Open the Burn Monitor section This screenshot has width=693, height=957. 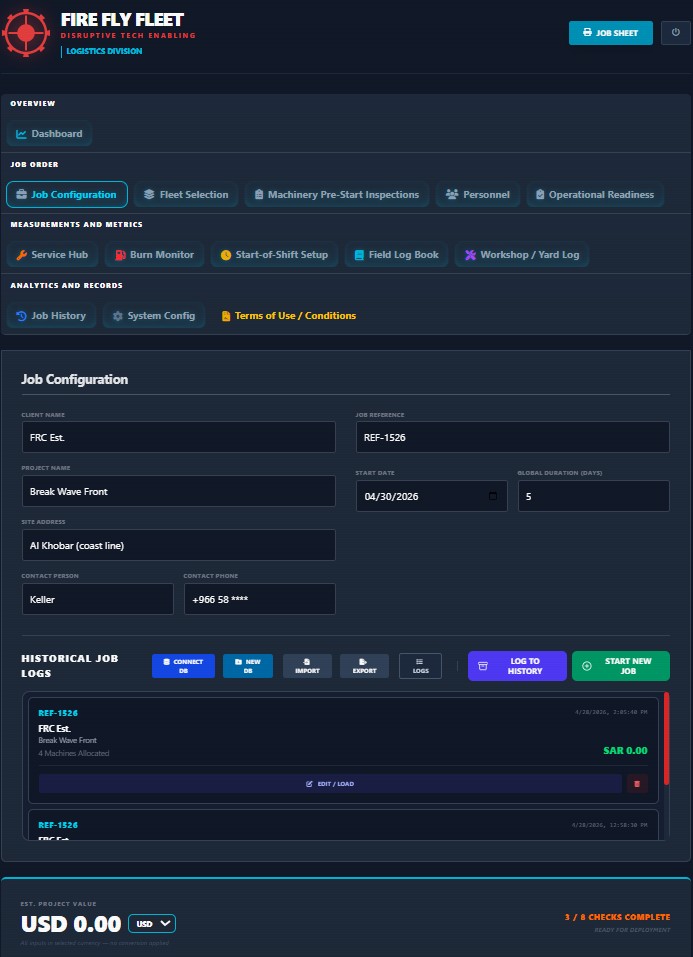click(x=154, y=255)
